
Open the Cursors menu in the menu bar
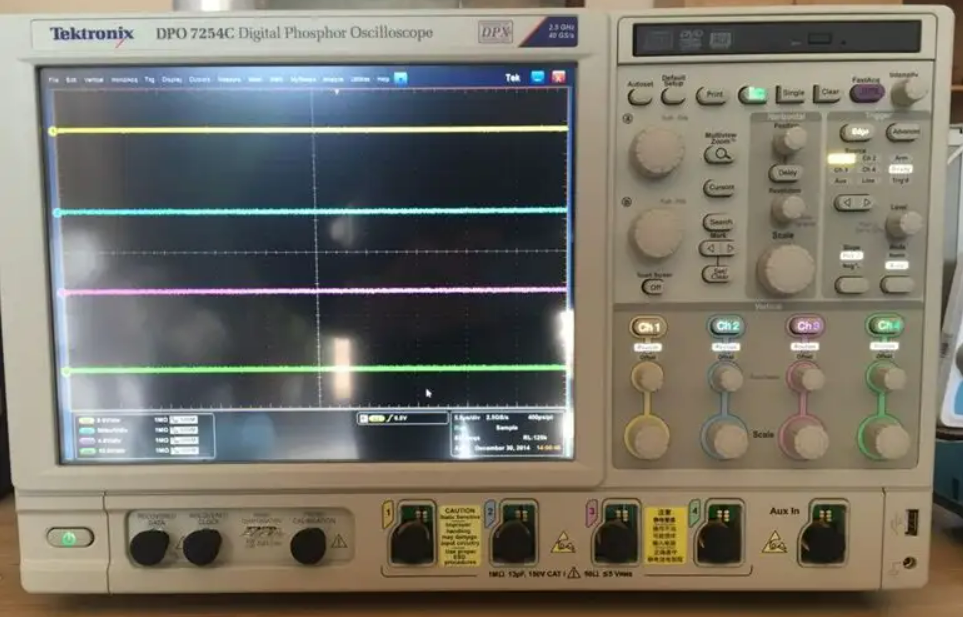pyautogui.click(x=200, y=80)
